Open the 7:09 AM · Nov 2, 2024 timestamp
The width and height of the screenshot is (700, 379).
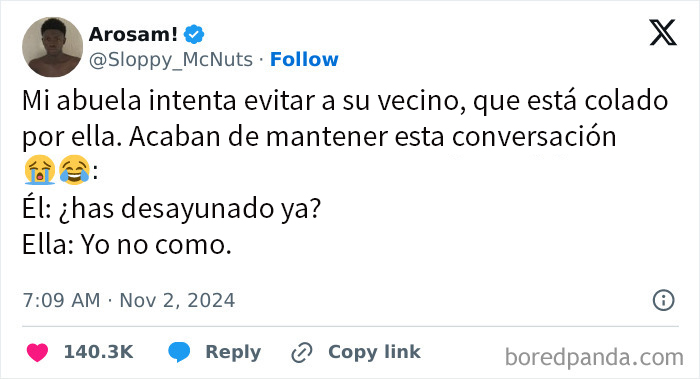coord(129,300)
